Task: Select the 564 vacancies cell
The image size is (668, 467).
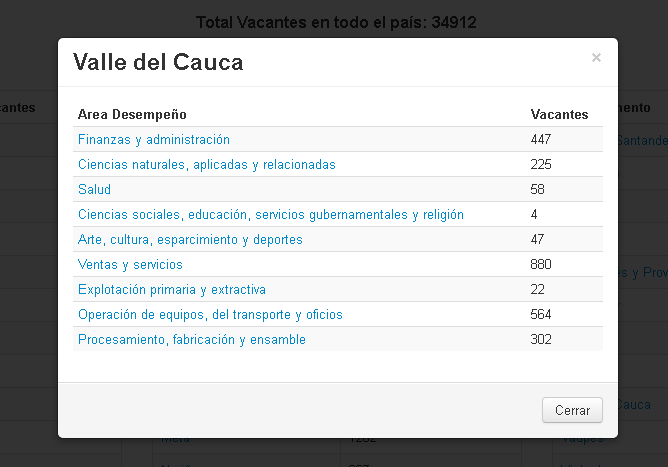Action: [x=541, y=315]
